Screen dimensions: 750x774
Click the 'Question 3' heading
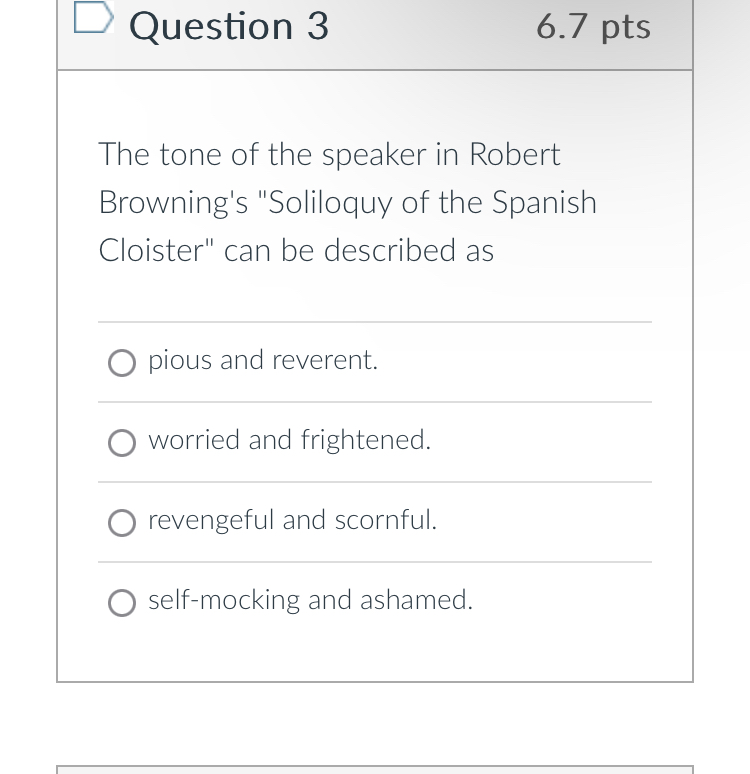(229, 26)
